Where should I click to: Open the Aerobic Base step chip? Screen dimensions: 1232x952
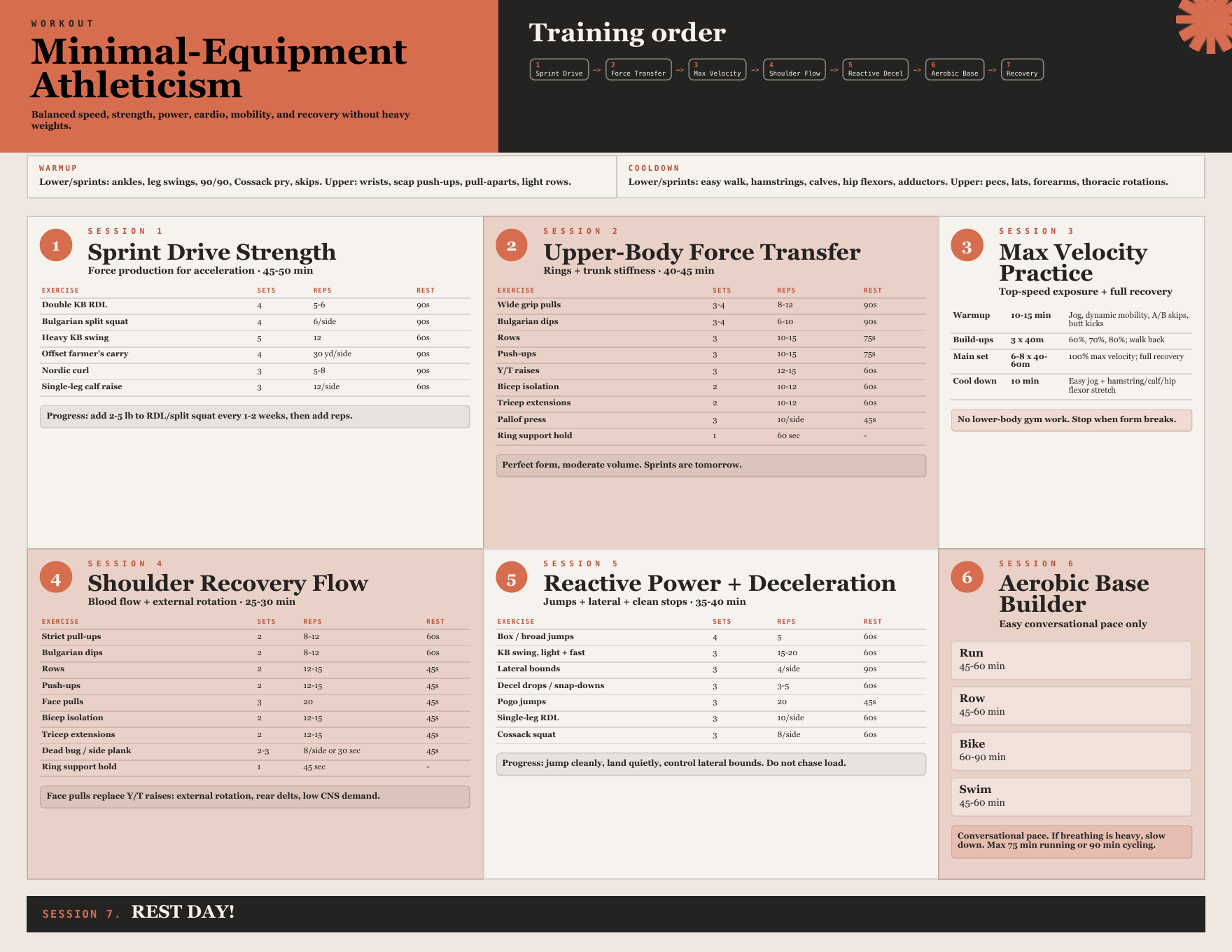click(955, 69)
